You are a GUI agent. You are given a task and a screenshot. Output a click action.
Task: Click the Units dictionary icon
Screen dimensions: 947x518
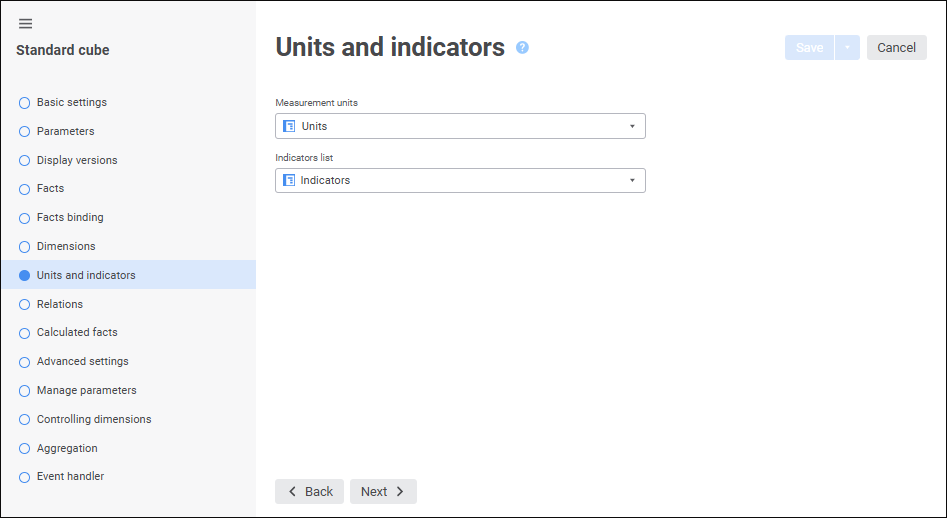289,126
